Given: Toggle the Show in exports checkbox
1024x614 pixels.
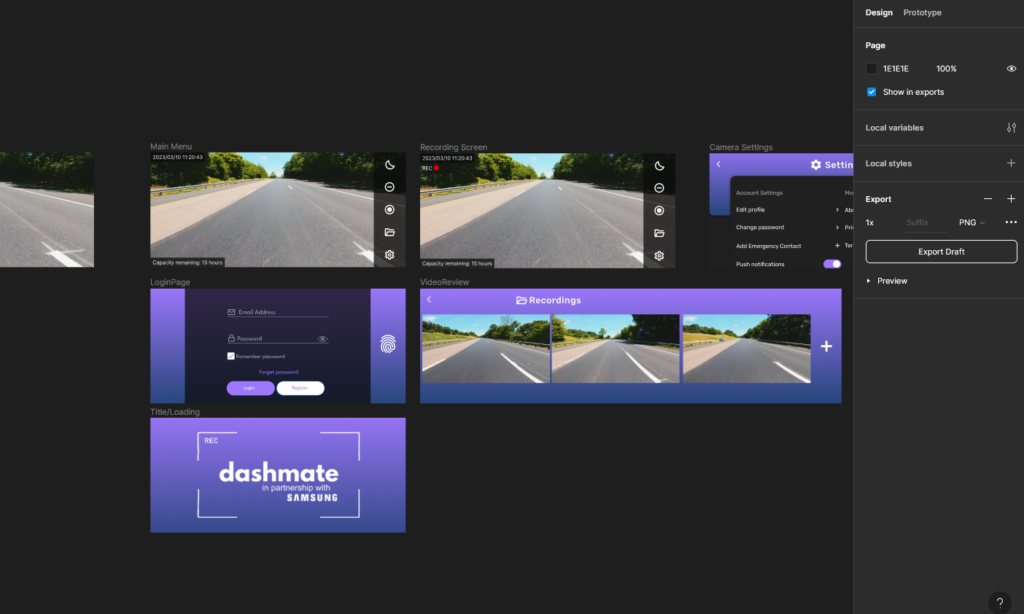Looking at the screenshot, I should click(x=871, y=92).
